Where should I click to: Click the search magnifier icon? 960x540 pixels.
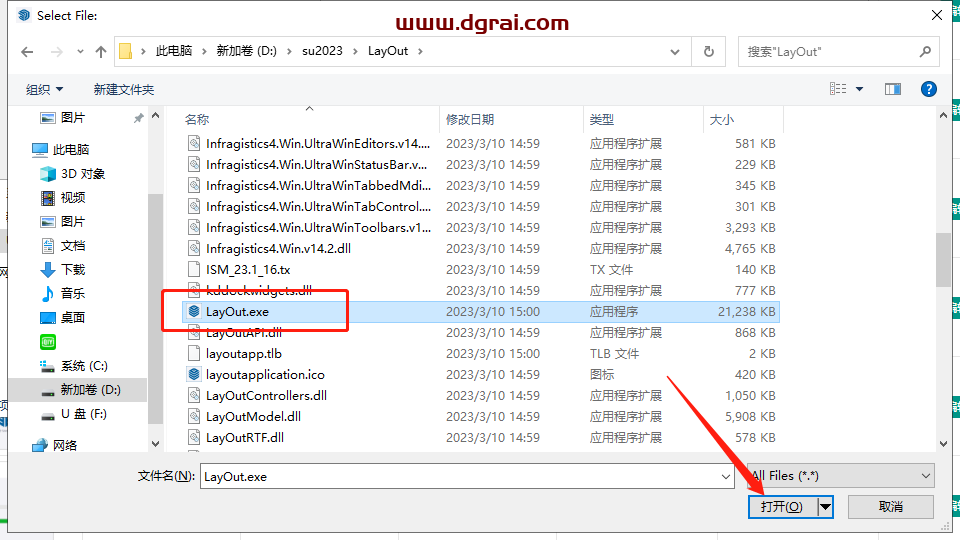tap(925, 51)
